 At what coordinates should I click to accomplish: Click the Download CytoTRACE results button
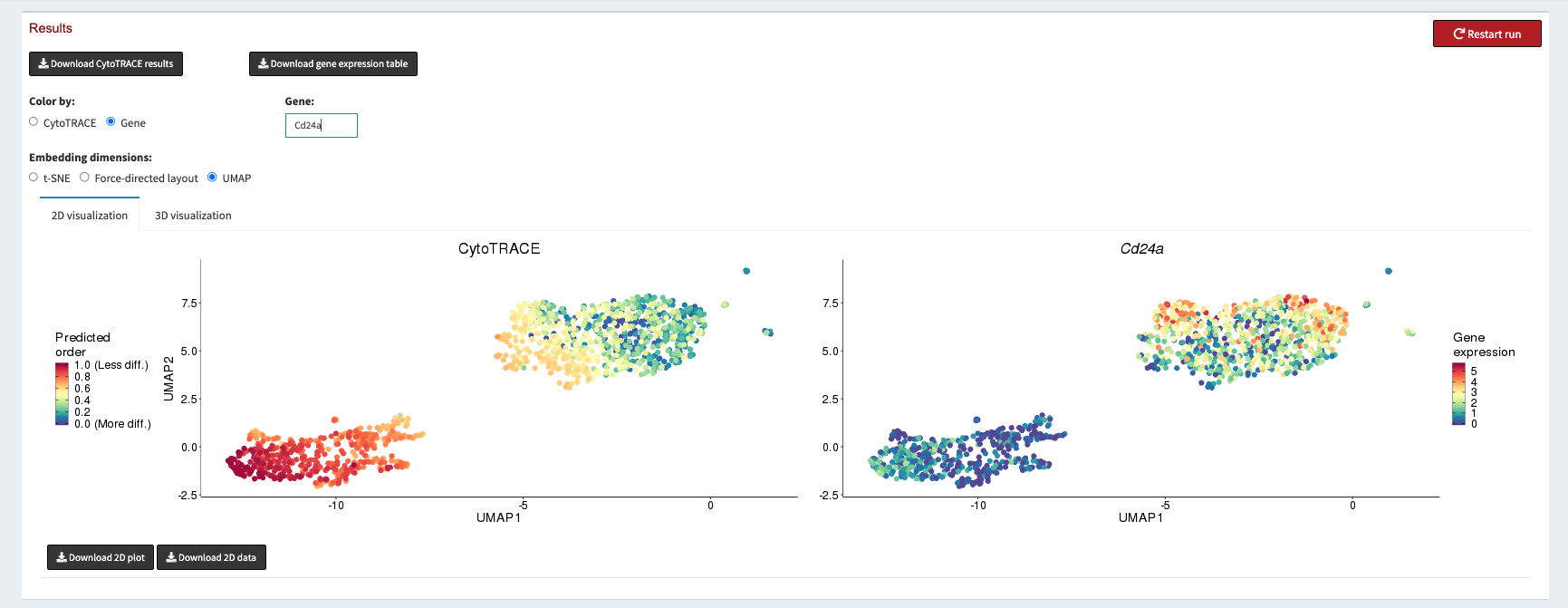(105, 63)
